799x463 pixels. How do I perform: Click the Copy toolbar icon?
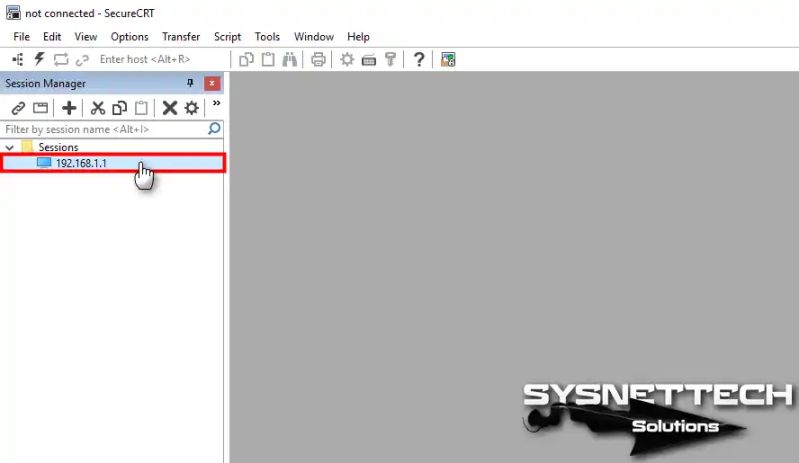[246, 60]
